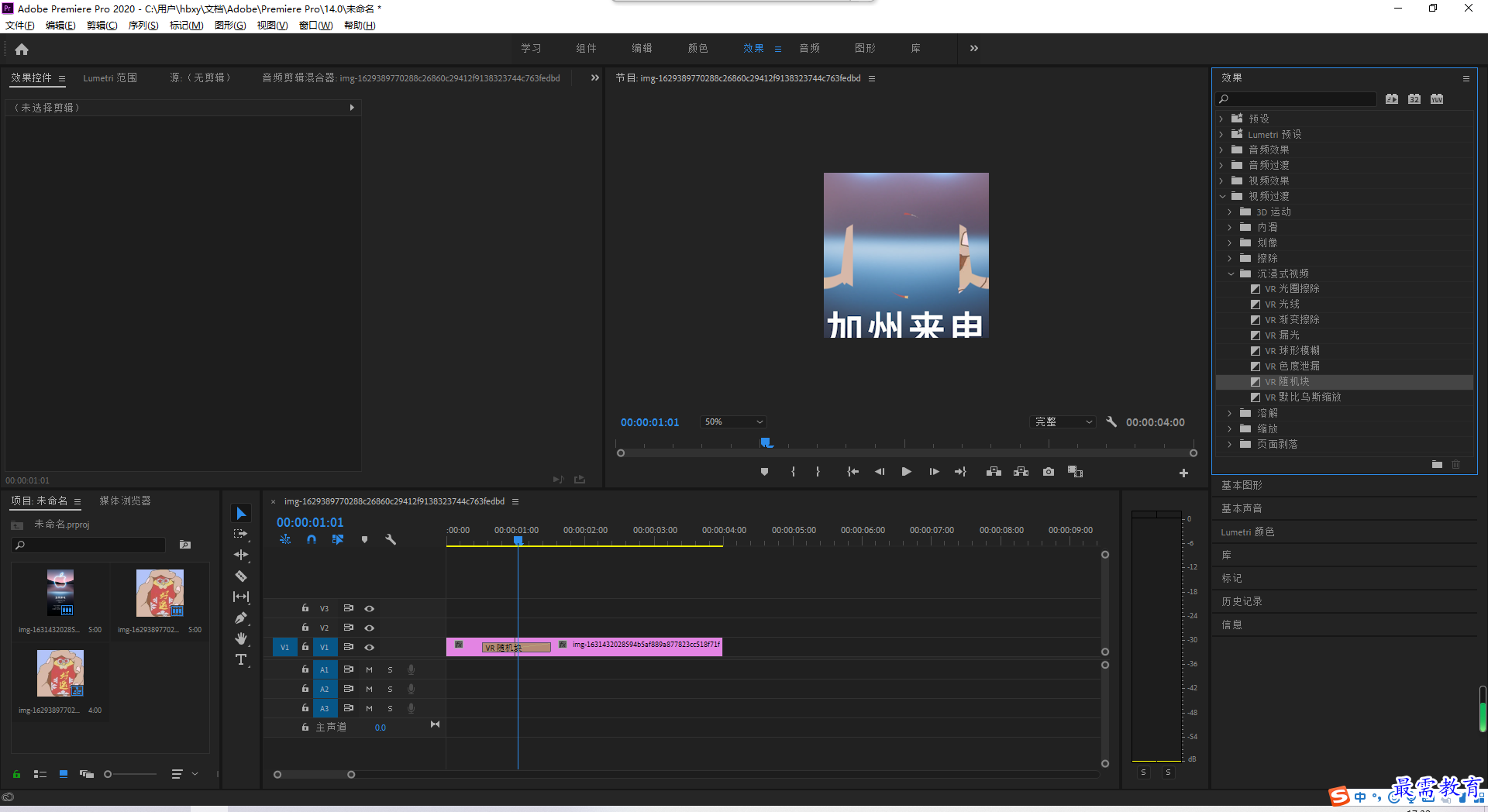1488x812 pixels.
Task: Click 32-bit color effects filter
Action: [1414, 99]
